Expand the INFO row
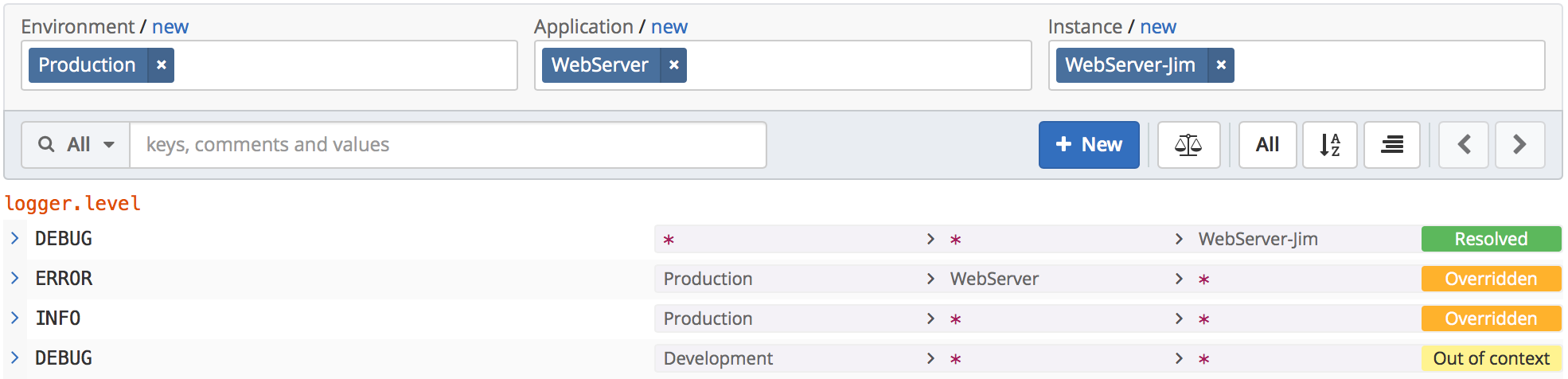 point(15,318)
